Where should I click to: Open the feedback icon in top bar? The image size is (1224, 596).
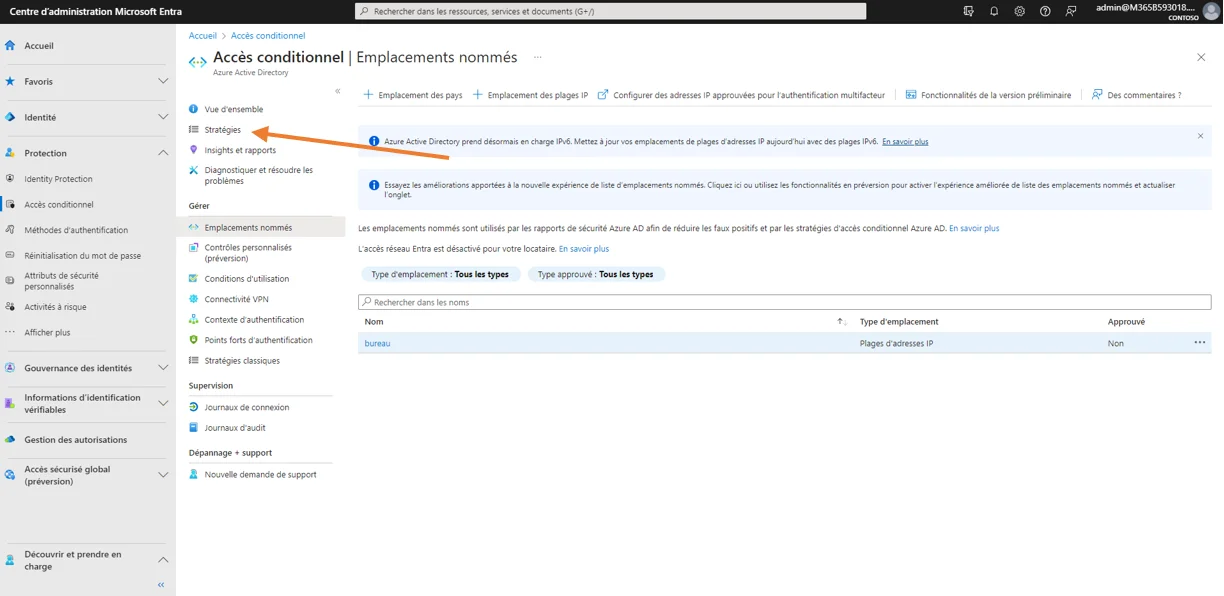tap(1071, 11)
